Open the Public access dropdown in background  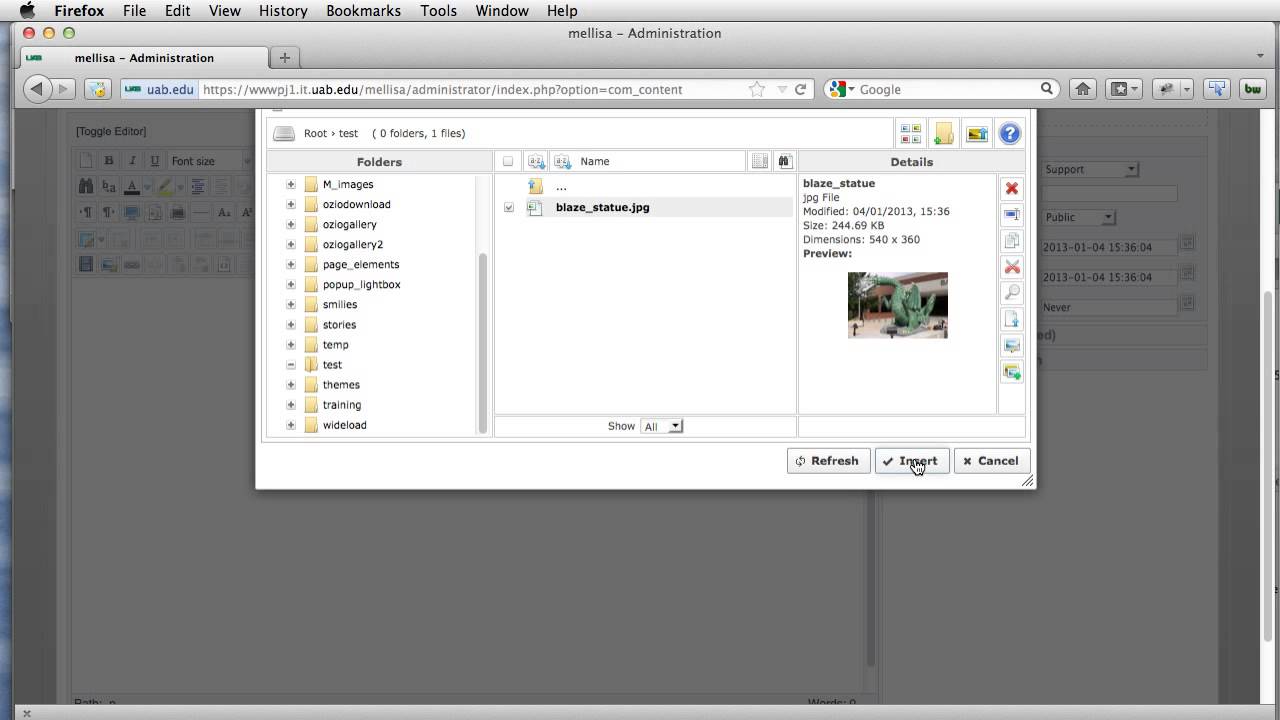pyautogui.click(x=1078, y=217)
